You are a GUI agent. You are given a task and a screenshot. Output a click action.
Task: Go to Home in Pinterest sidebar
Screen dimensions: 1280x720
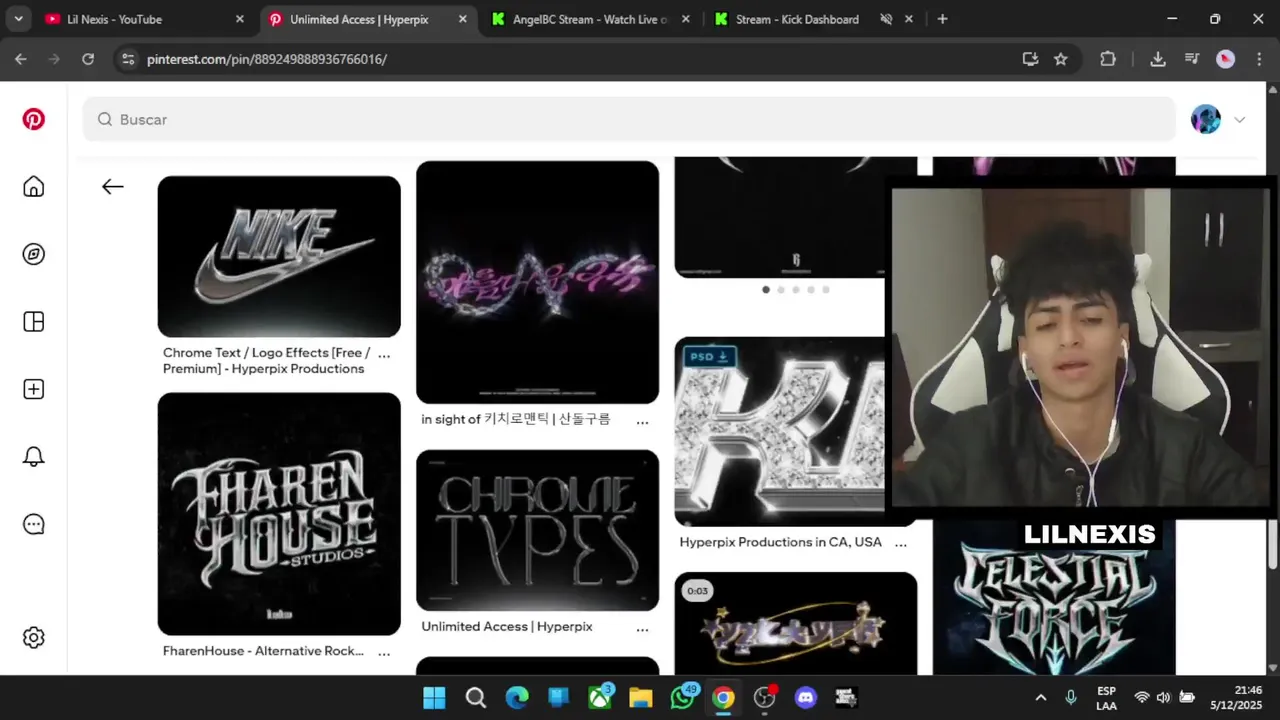(x=34, y=187)
